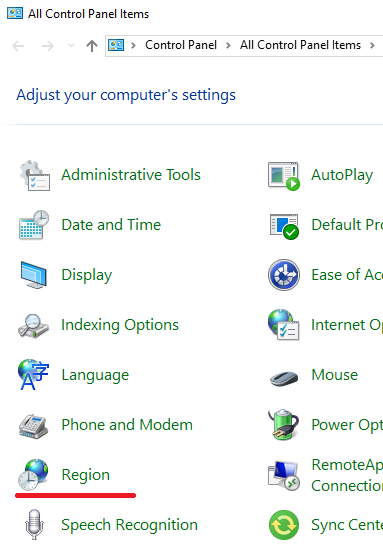383x548 pixels.
Task: Open the Default Programs icon
Action: [x=284, y=226]
